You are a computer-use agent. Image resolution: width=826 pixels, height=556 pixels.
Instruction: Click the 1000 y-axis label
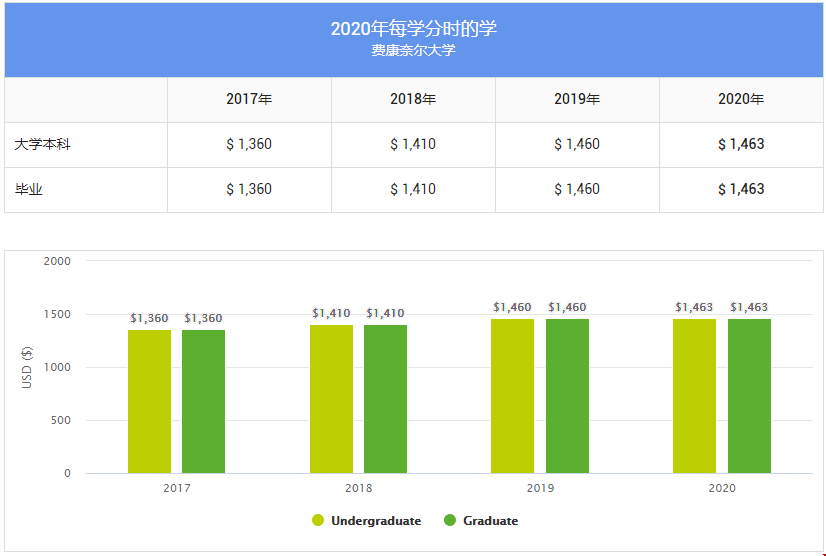click(57, 367)
